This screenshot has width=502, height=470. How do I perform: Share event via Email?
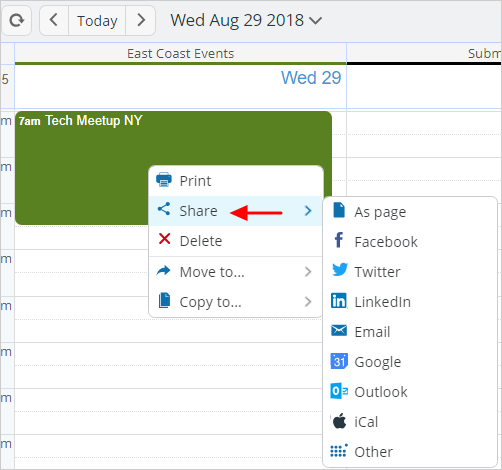(x=410, y=332)
